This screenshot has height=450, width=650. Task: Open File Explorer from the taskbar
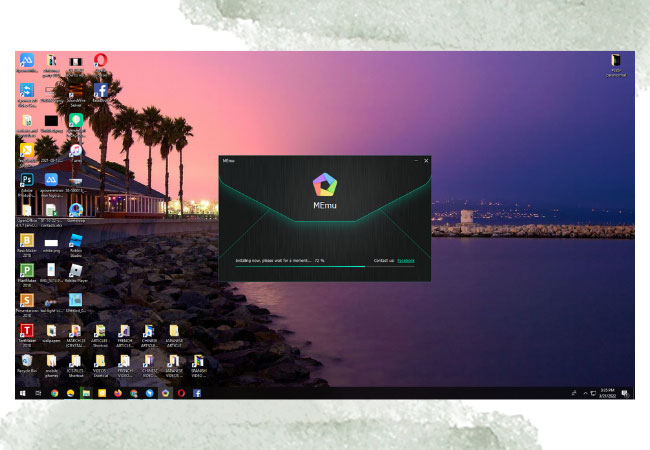coord(86,393)
